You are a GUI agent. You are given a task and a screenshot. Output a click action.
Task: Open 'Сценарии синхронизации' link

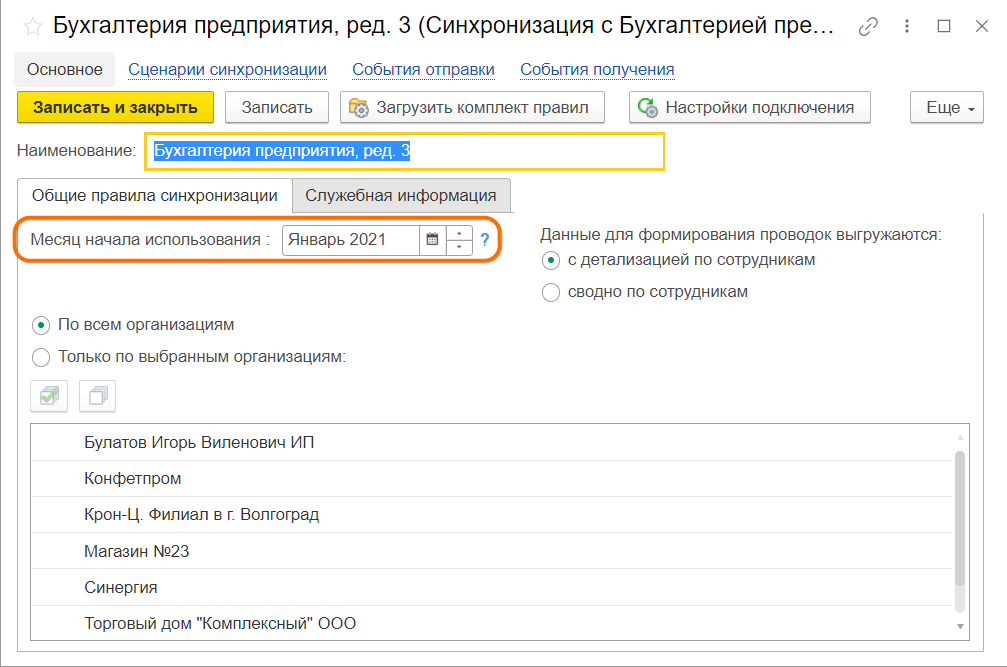pyautogui.click(x=227, y=69)
